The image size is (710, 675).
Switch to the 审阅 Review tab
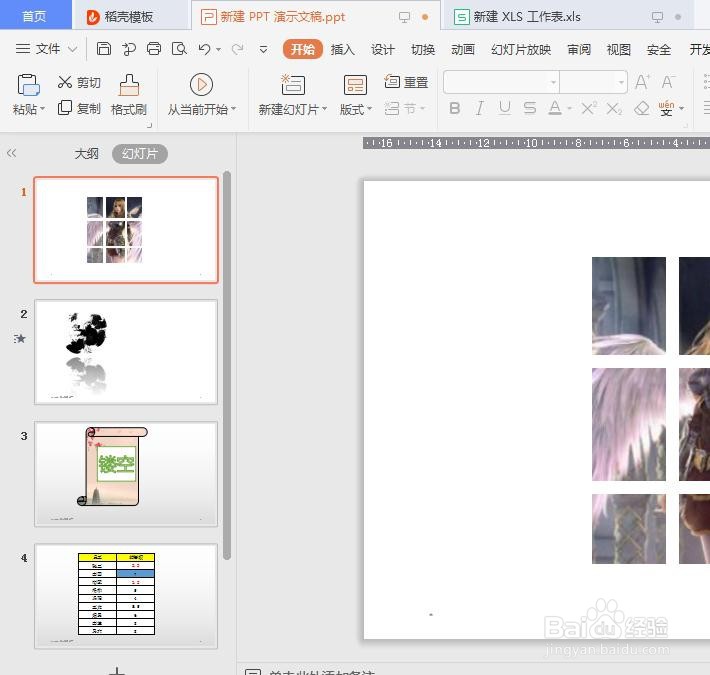point(579,49)
